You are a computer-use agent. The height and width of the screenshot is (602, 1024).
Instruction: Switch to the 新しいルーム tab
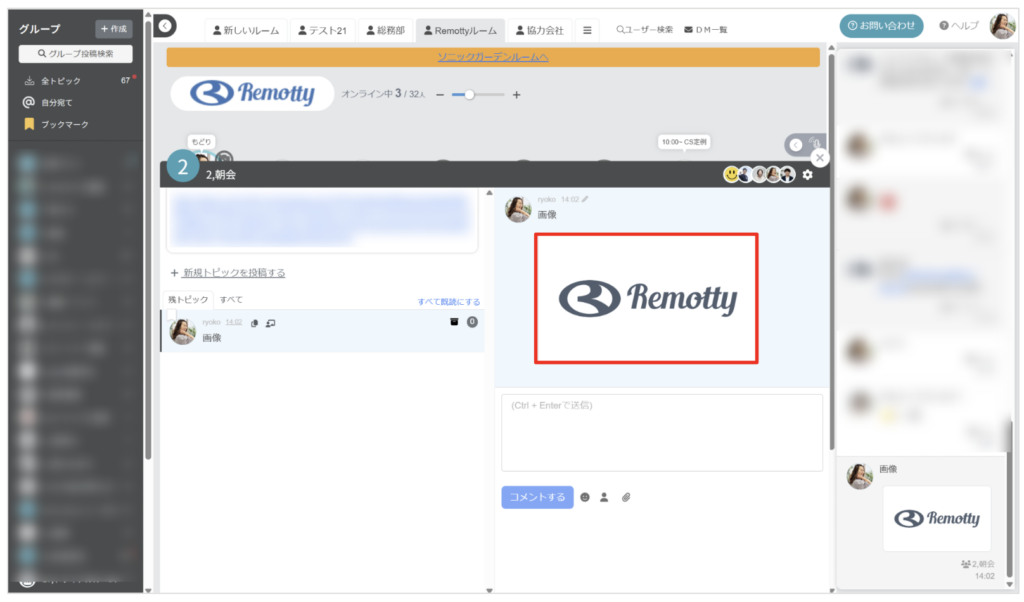pos(246,30)
